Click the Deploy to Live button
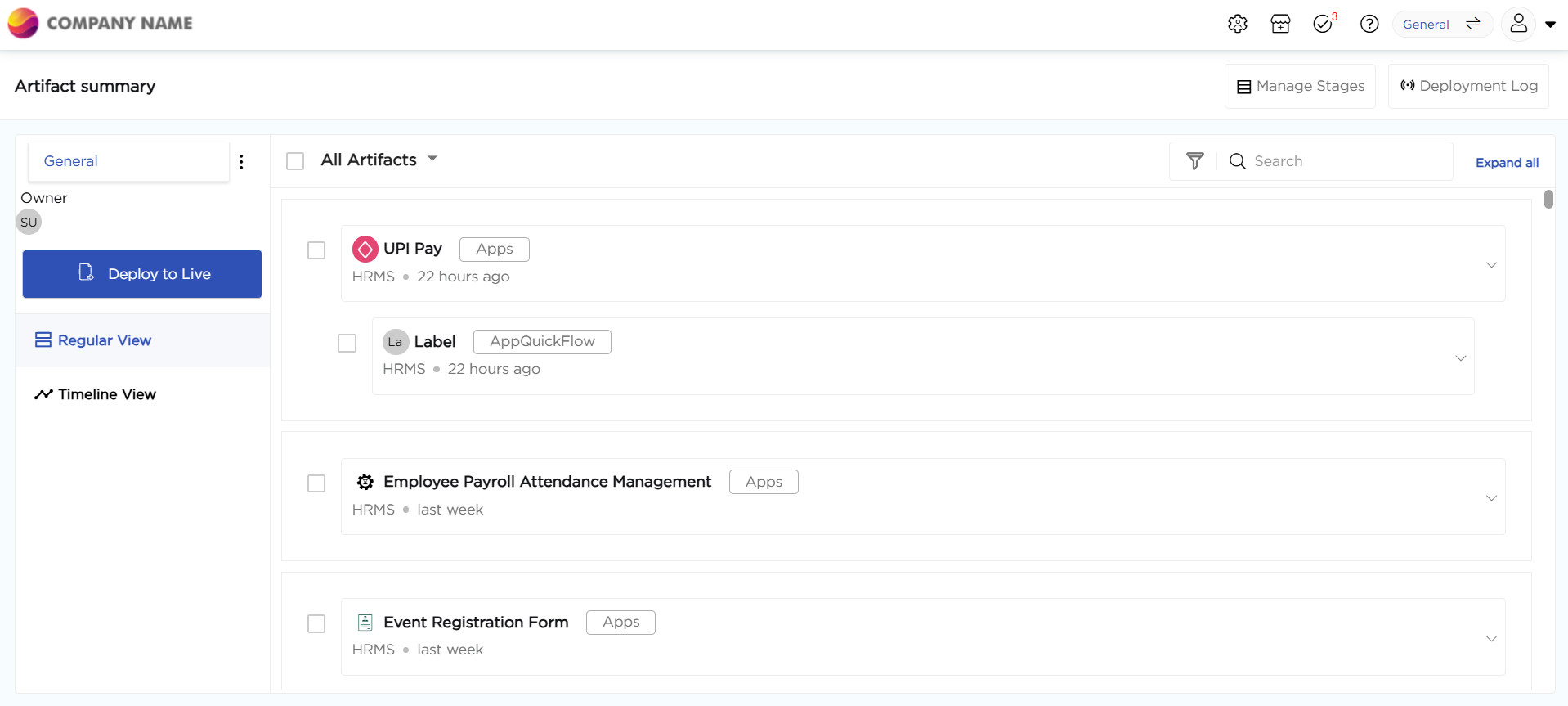Viewport: 1568px width, 706px height. (142, 274)
